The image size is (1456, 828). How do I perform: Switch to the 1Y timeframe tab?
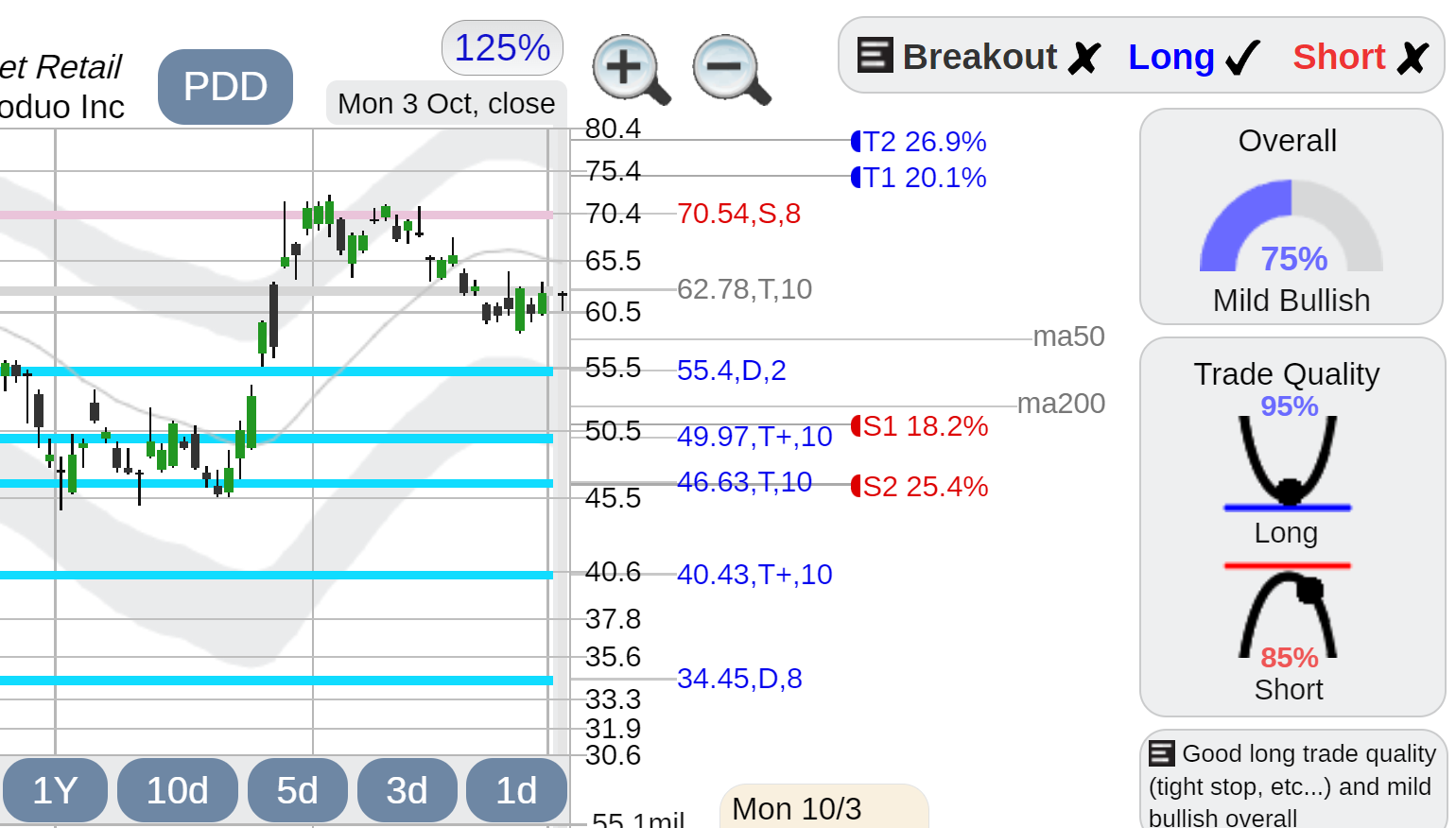(55, 790)
